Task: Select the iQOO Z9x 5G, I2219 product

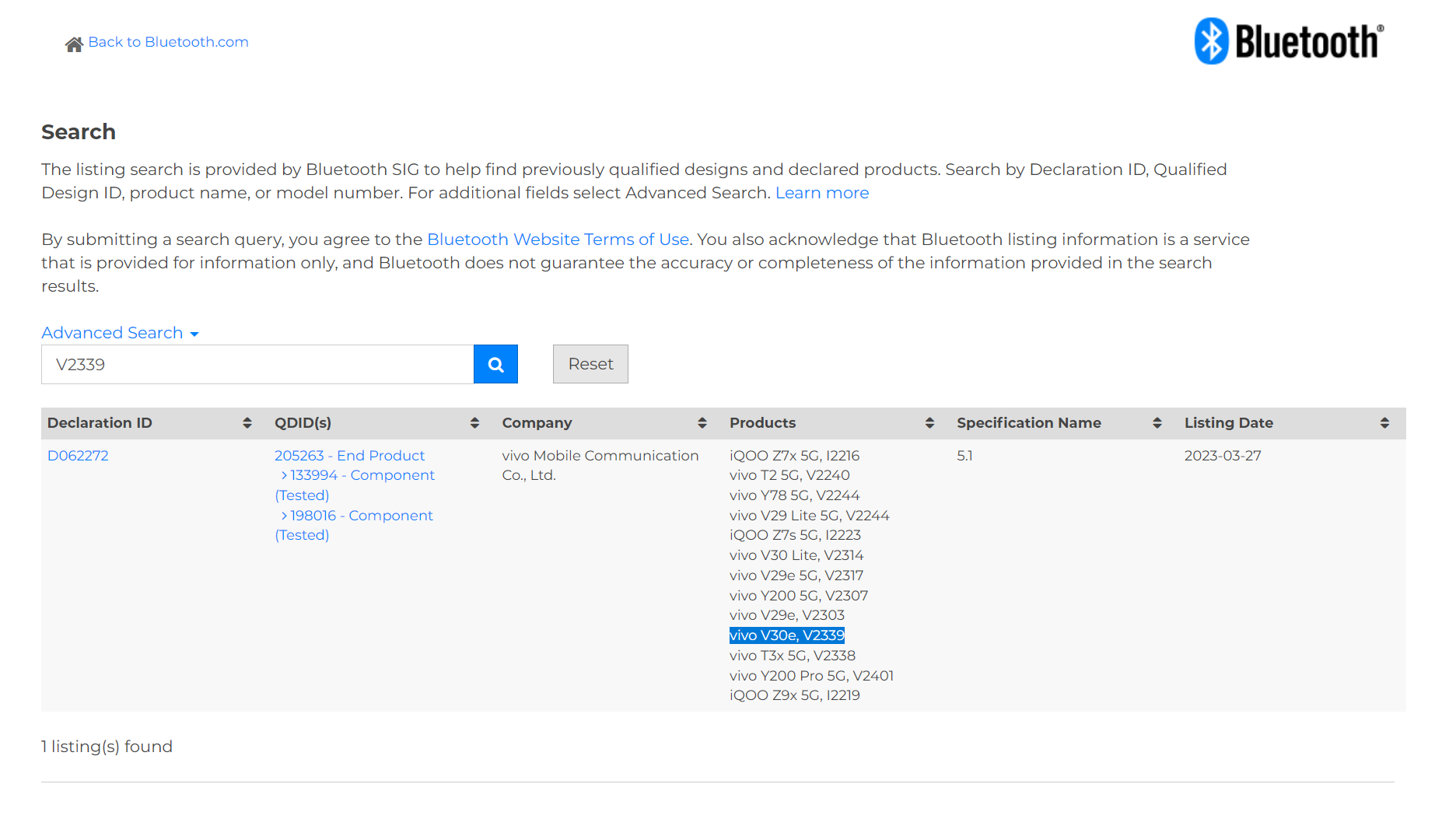Action: point(795,695)
